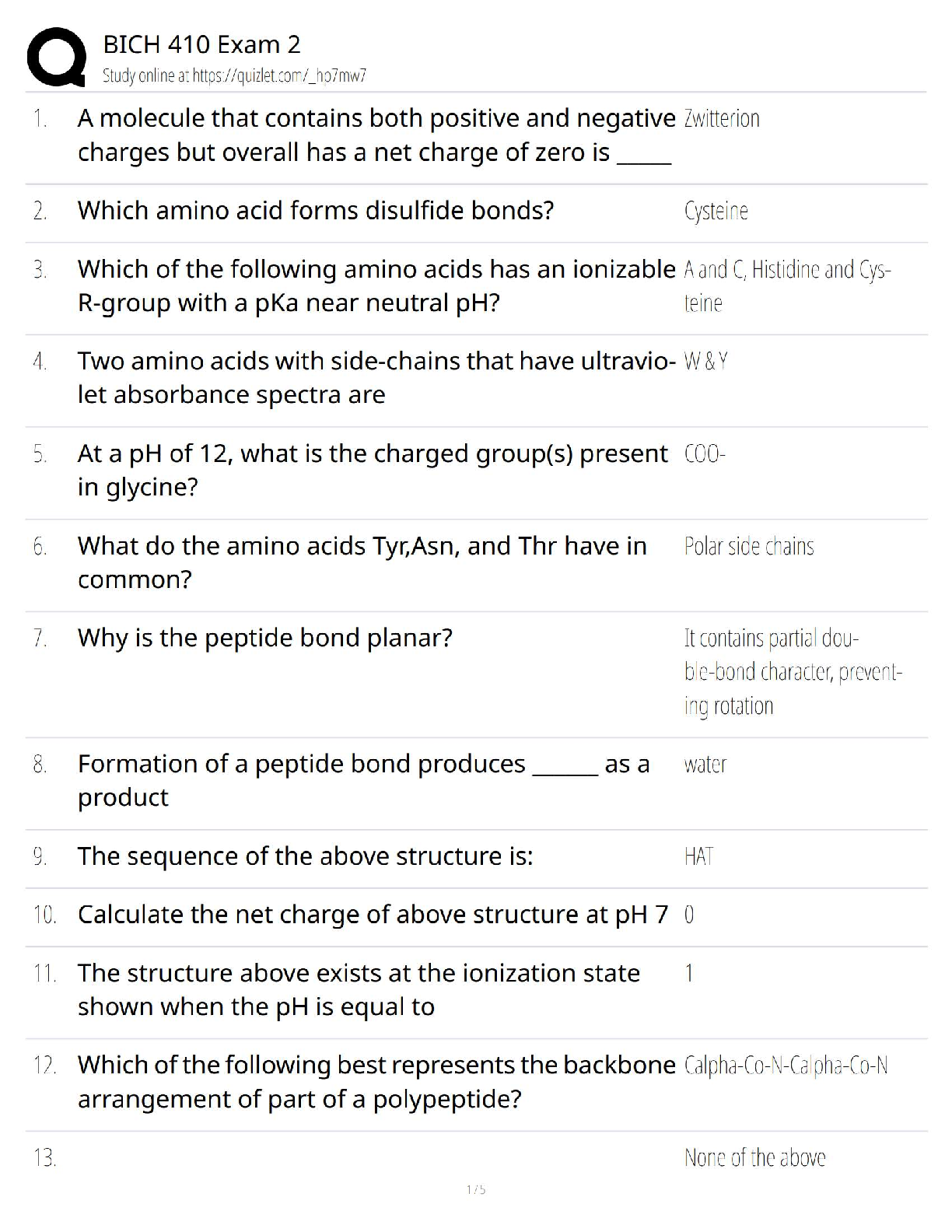The width and height of the screenshot is (952, 1232).
Task: Click the answer 'W & Y'
Action: (706, 361)
